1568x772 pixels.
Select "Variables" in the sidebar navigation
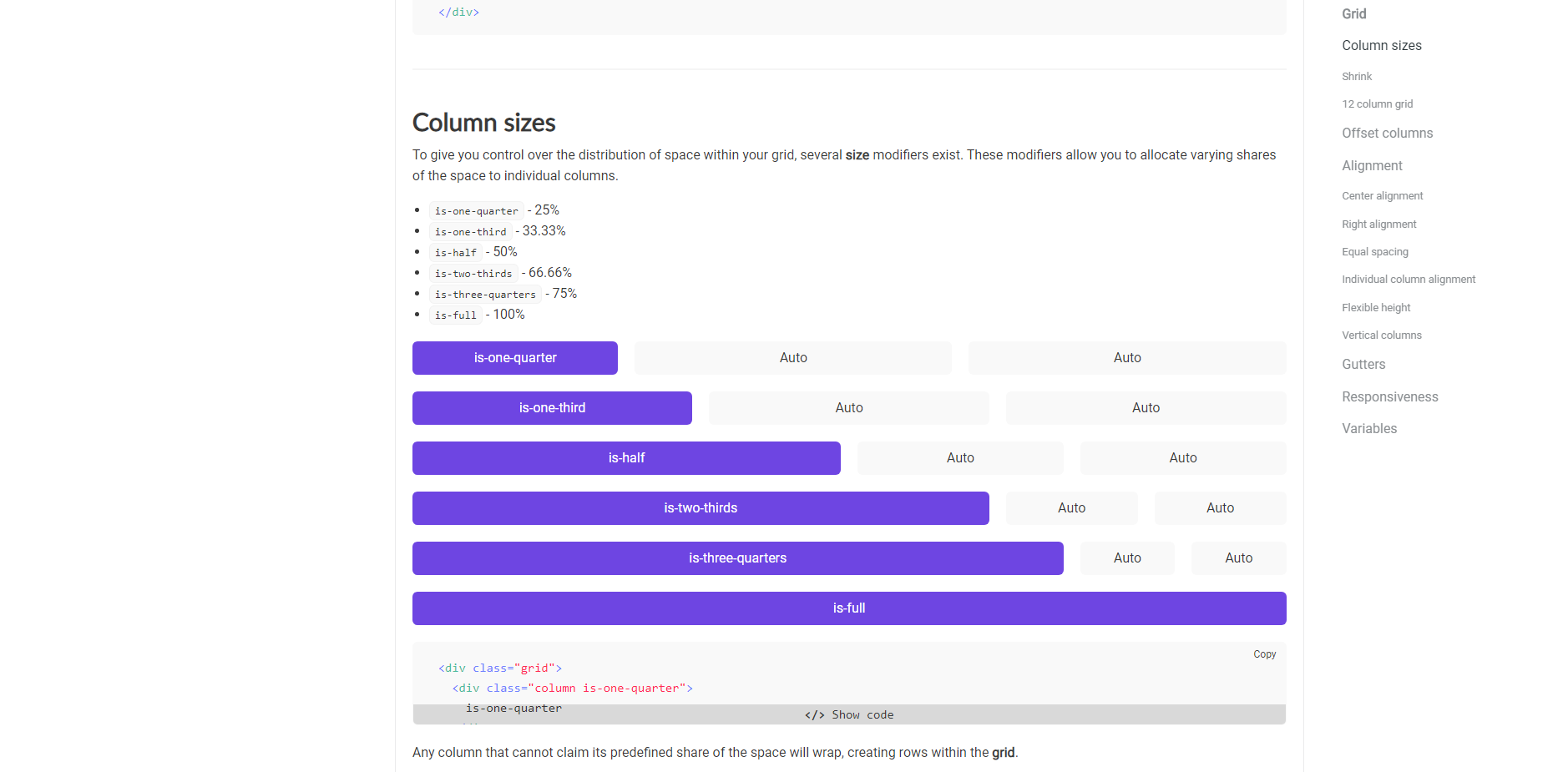pyautogui.click(x=1368, y=428)
